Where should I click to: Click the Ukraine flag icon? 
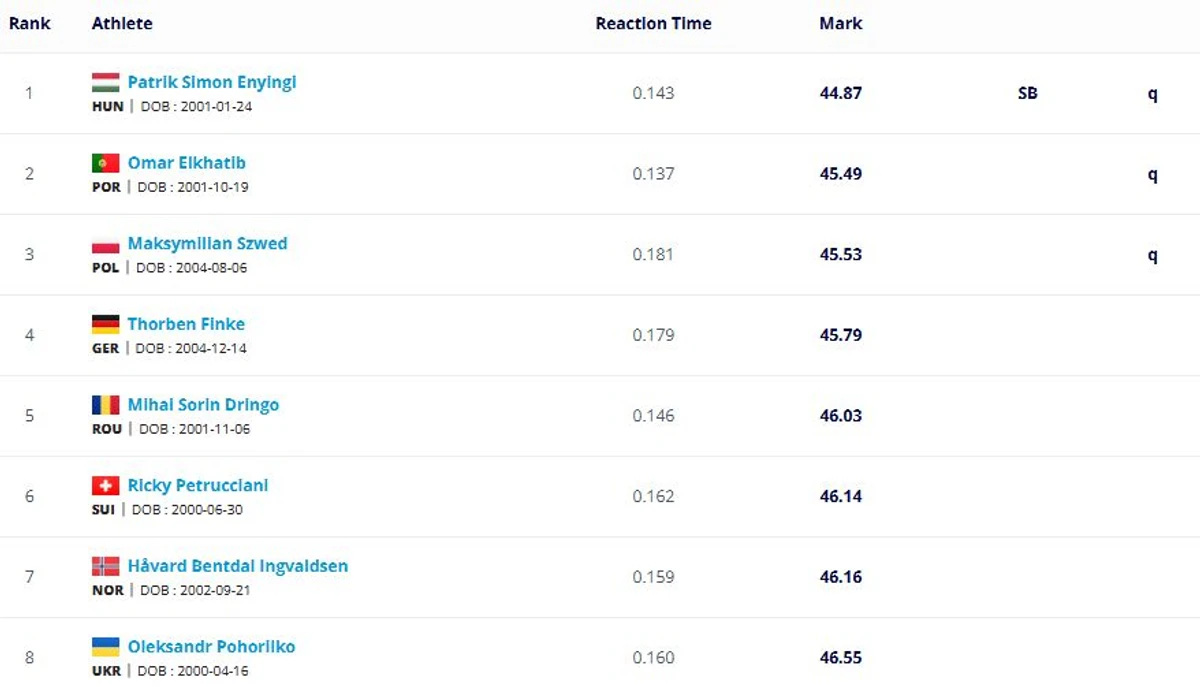[x=105, y=647]
